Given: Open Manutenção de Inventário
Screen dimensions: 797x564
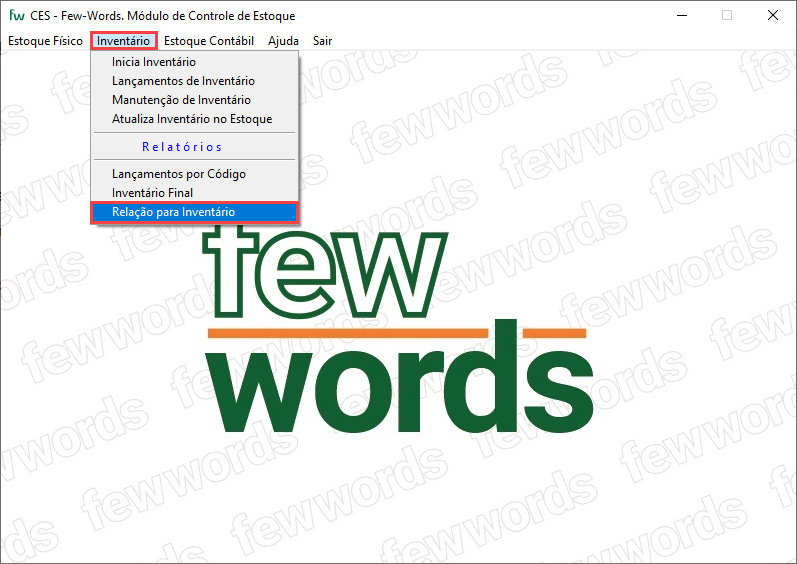Looking at the screenshot, I should [x=194, y=100].
